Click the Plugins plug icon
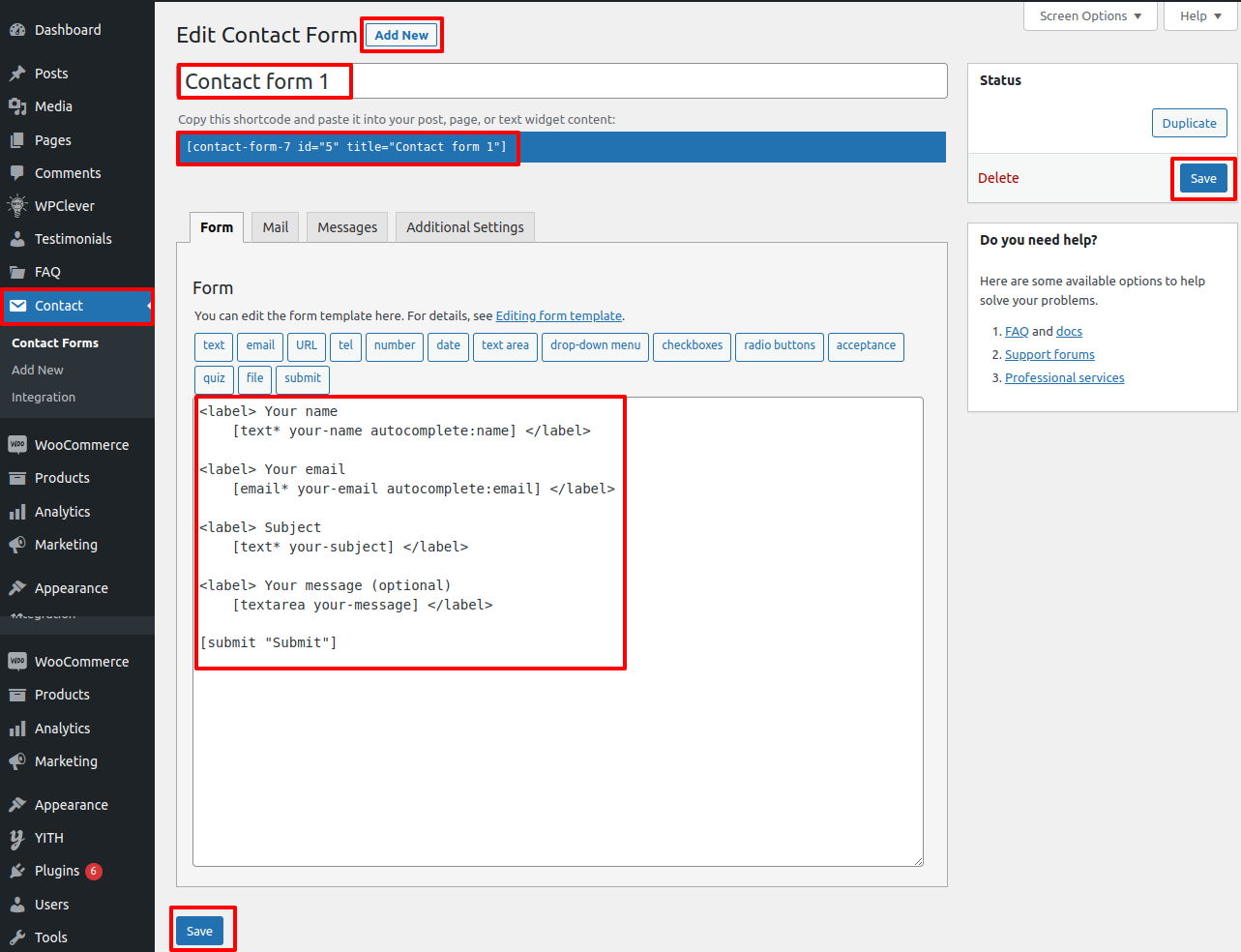The width and height of the screenshot is (1241, 952). 17,871
